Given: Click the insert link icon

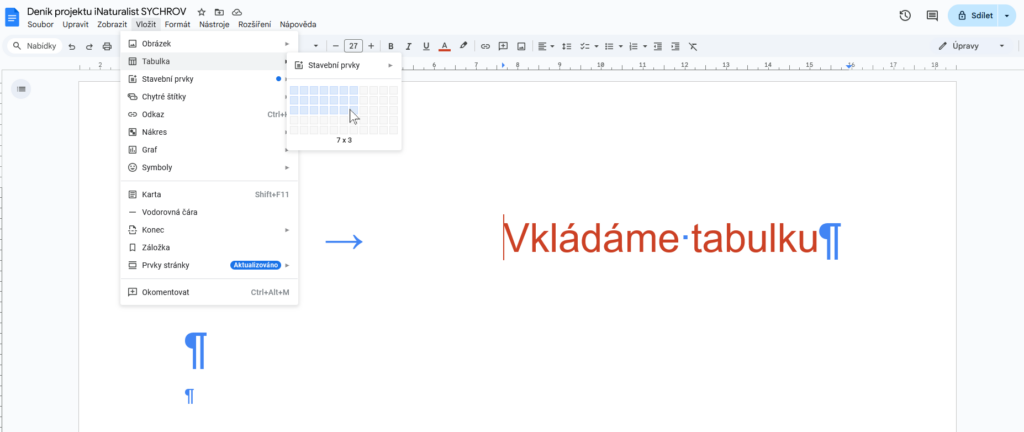Looking at the screenshot, I should (486, 46).
